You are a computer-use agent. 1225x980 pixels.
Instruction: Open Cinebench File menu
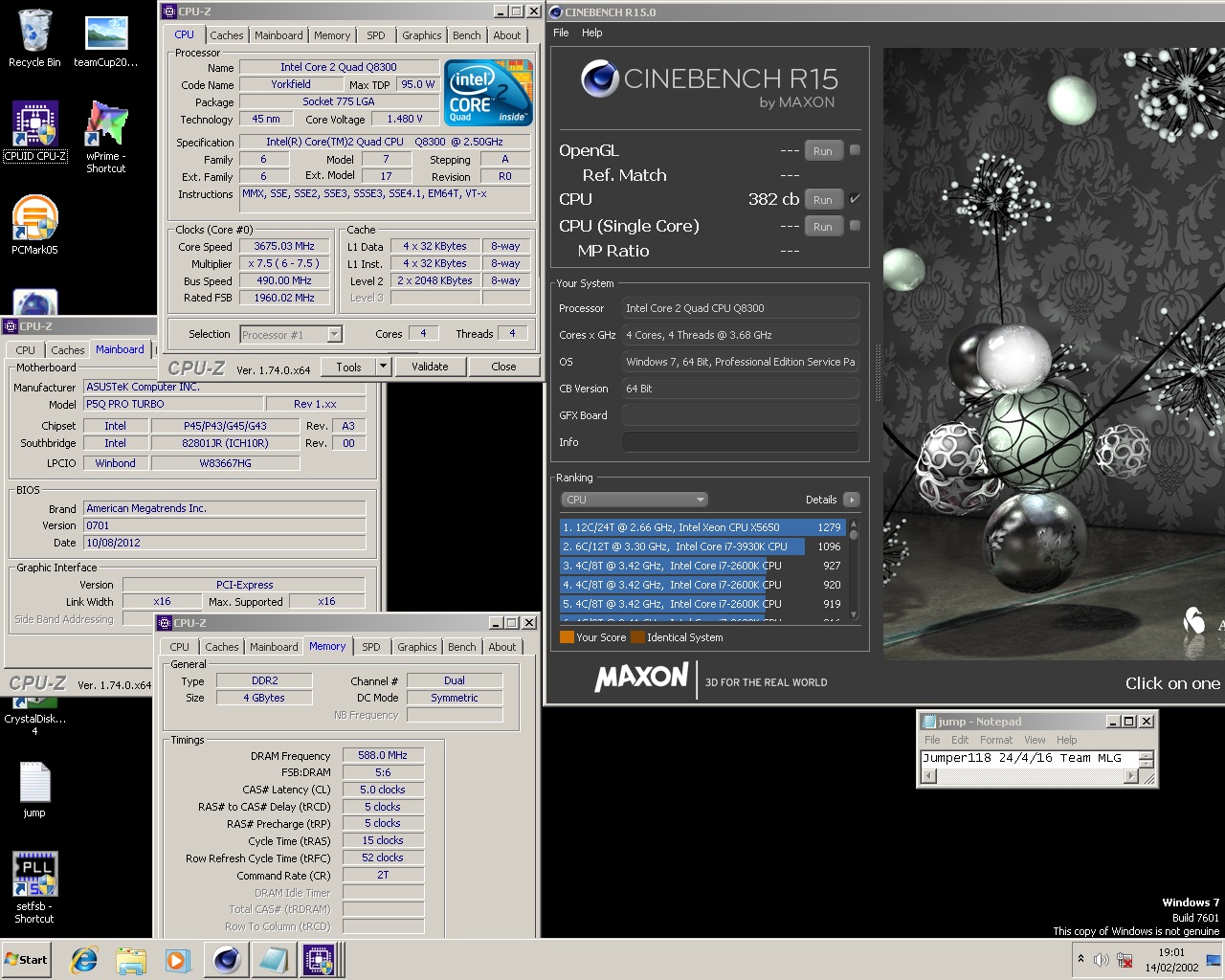click(x=561, y=33)
